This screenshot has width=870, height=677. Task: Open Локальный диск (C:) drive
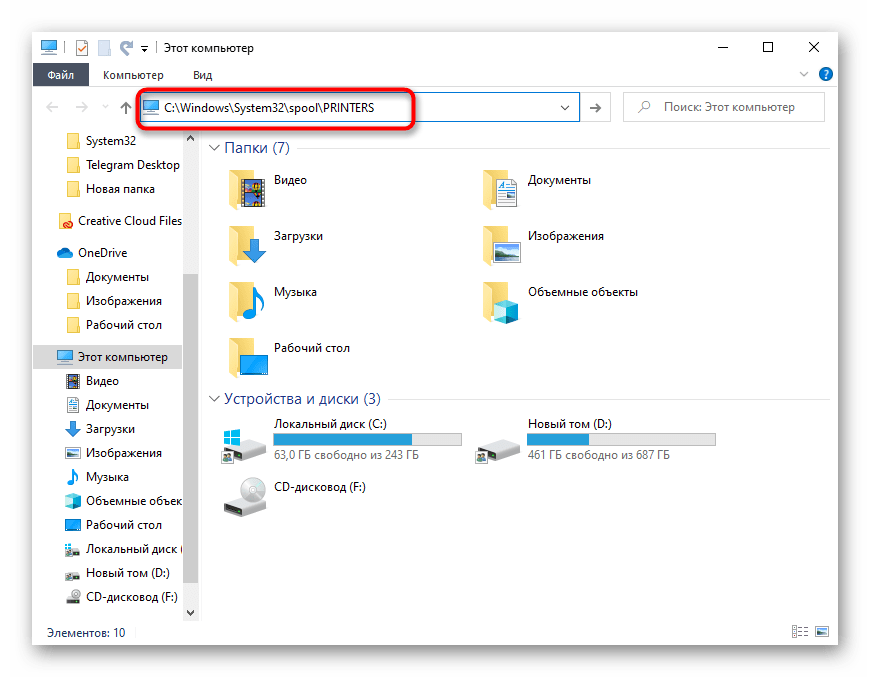244,440
